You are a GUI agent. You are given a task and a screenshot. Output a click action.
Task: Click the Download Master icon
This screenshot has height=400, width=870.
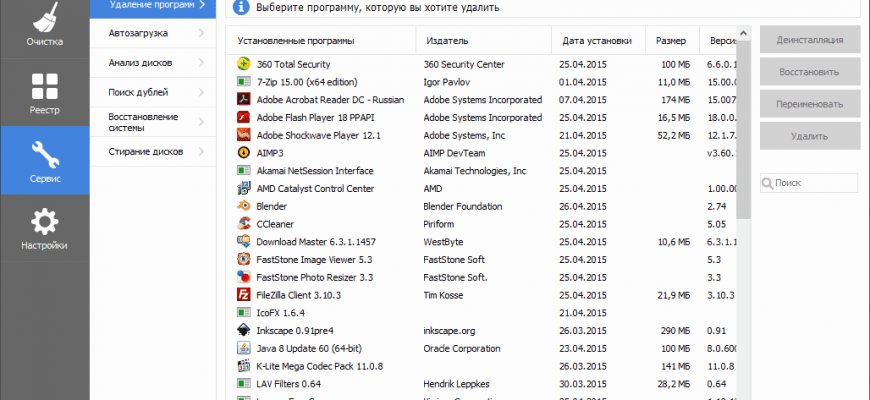coord(243,242)
